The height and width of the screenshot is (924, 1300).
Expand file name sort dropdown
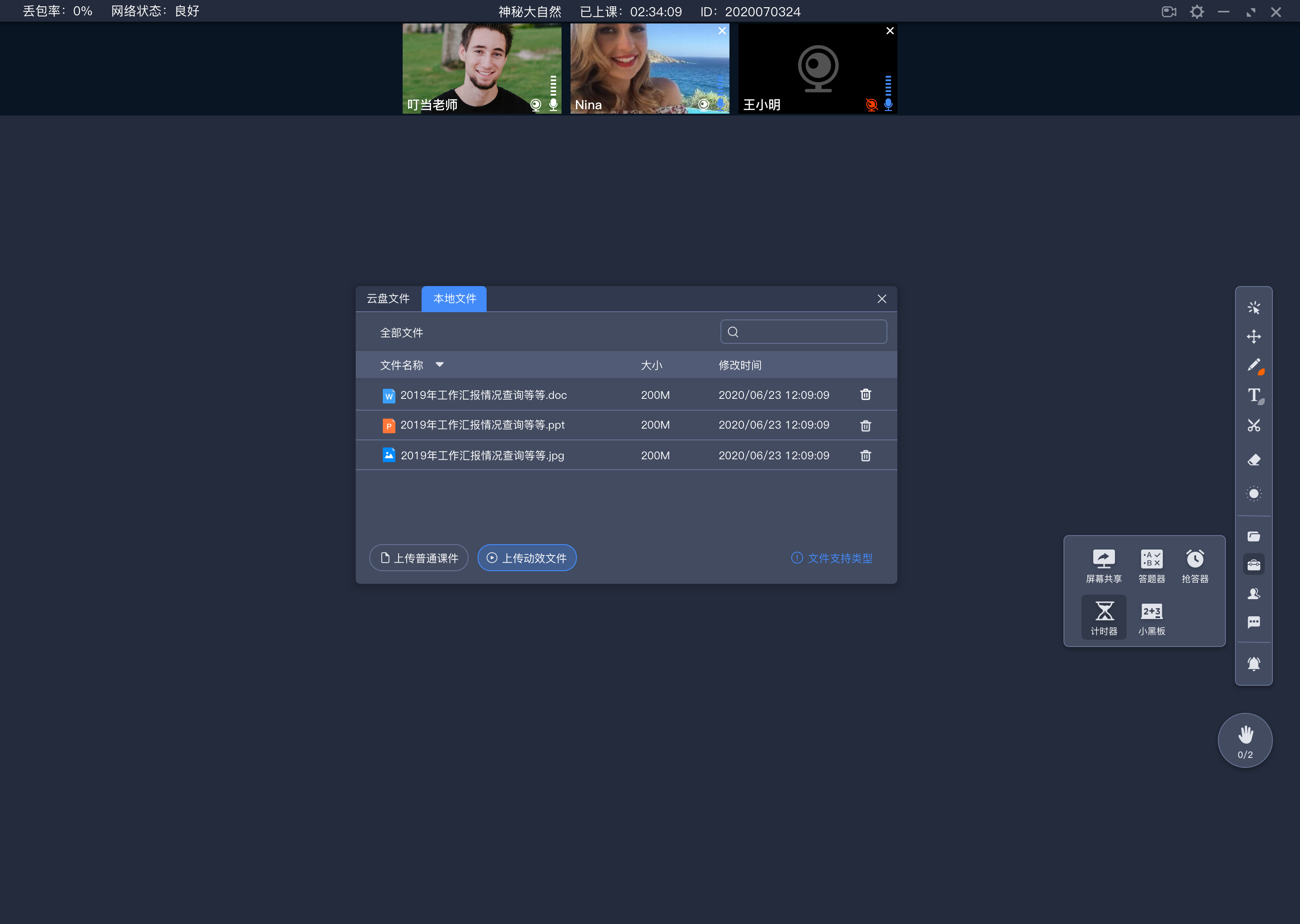point(441,364)
